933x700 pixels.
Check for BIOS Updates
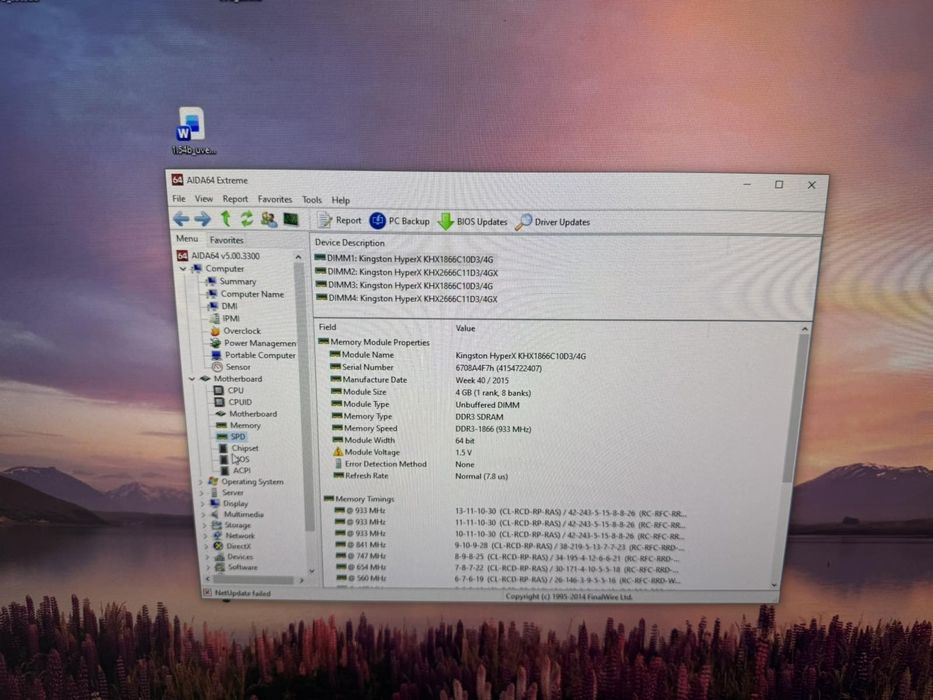pos(472,221)
